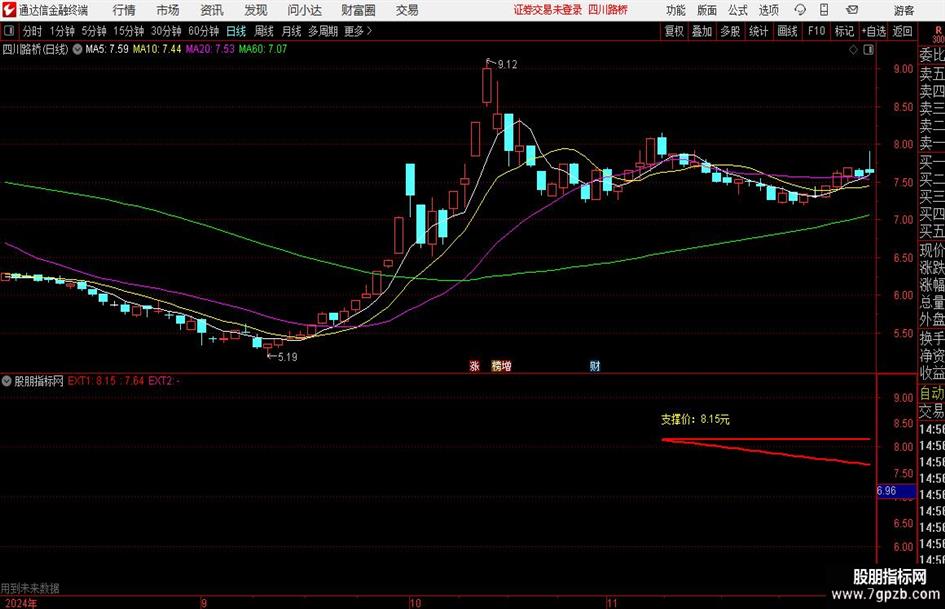Open F10 company info

pos(816,31)
